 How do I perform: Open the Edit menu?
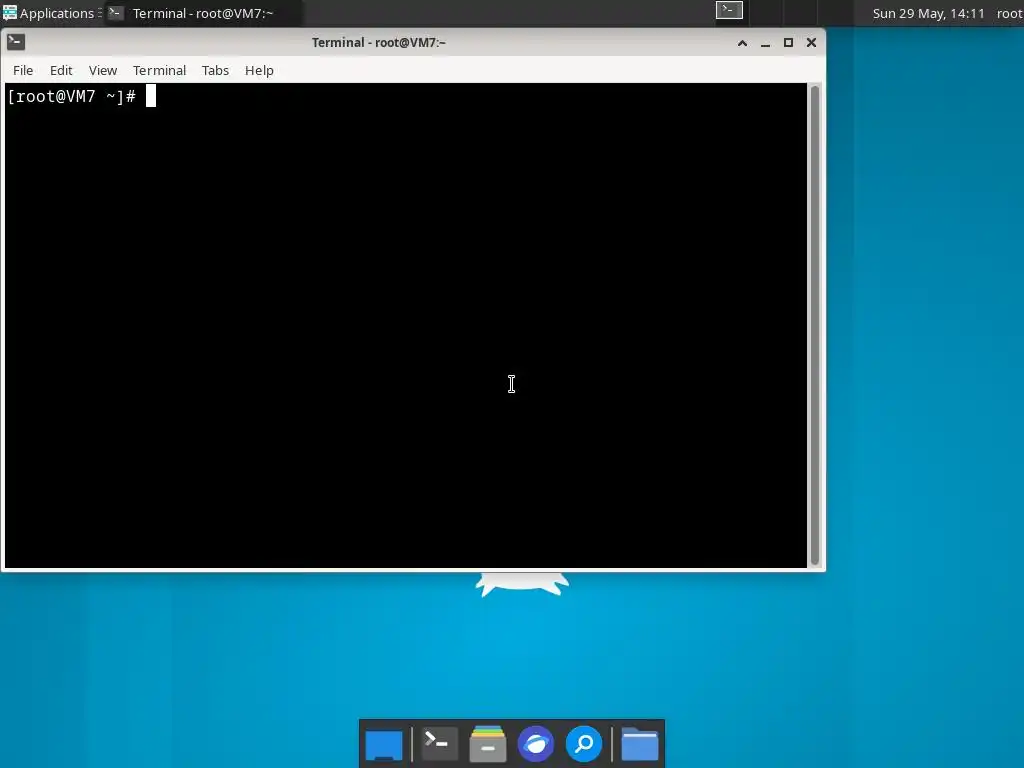(x=61, y=71)
